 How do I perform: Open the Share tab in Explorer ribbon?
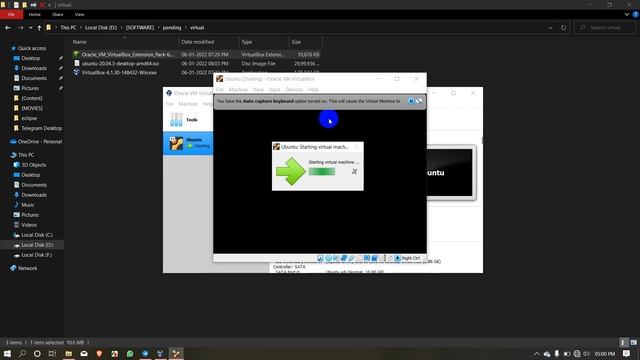58,14
